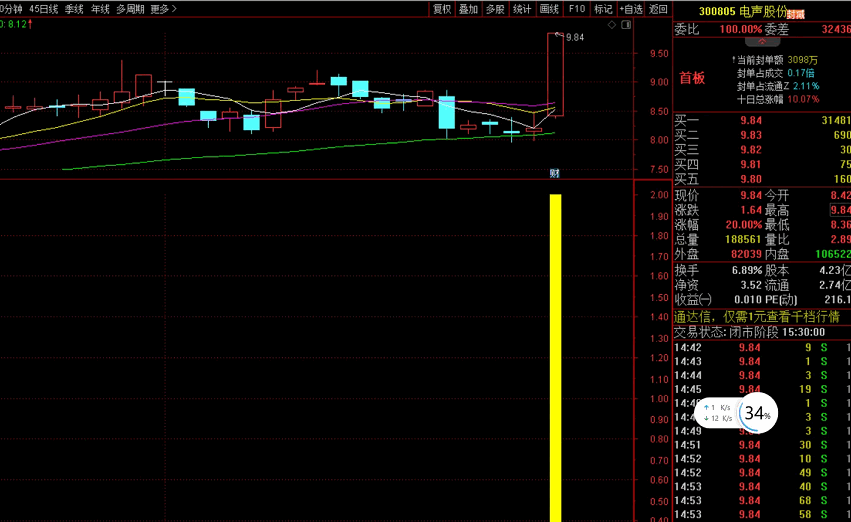This screenshot has width=851, height=522.
Task: Select the 买四 bid row at 9.81
Action: (762, 164)
